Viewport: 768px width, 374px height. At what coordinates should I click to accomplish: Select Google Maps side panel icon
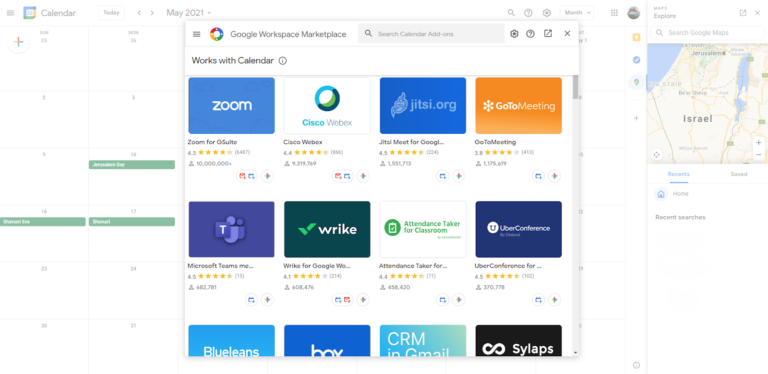coord(636,82)
